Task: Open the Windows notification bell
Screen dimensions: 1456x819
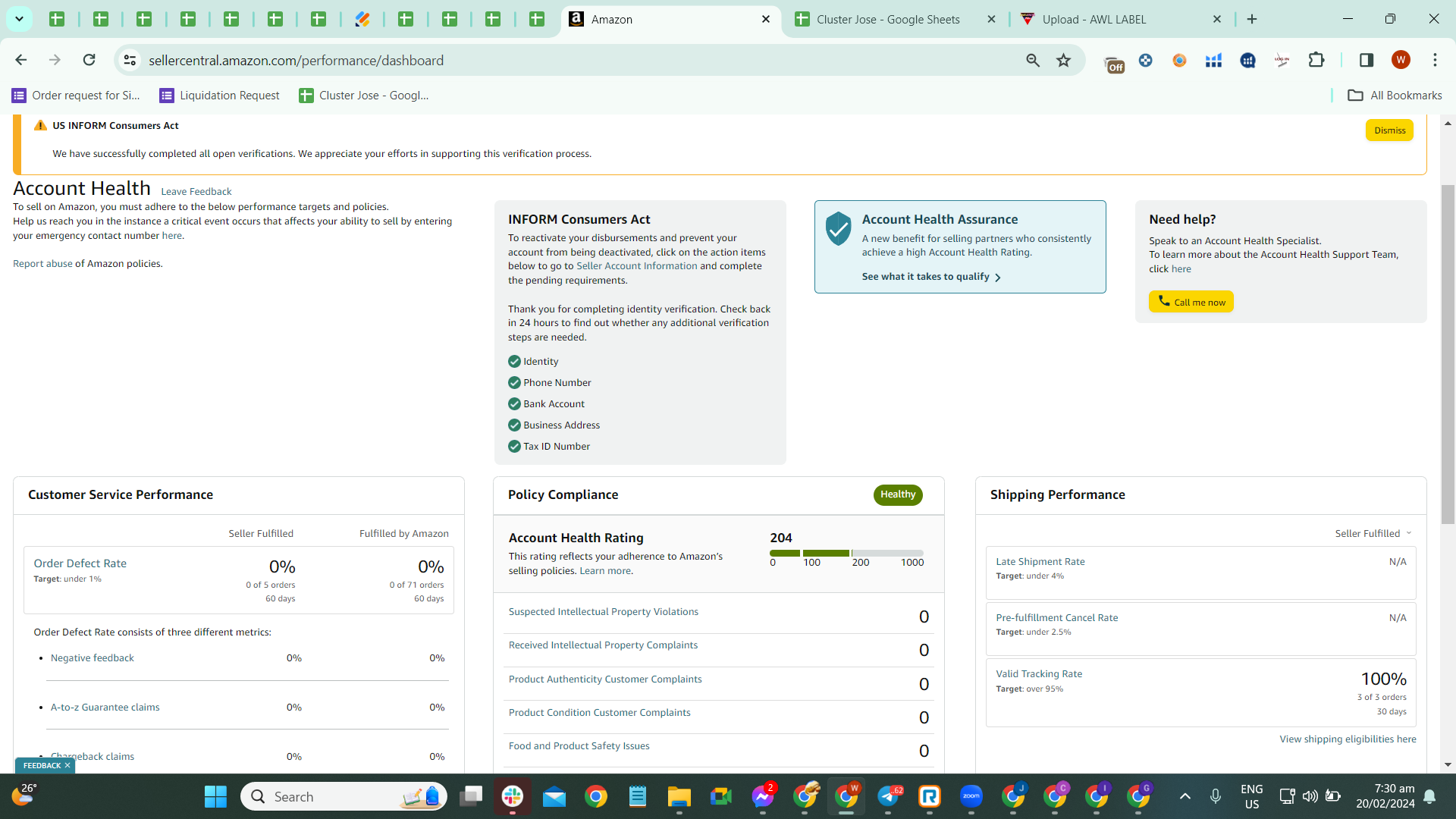Action: coord(1429,796)
